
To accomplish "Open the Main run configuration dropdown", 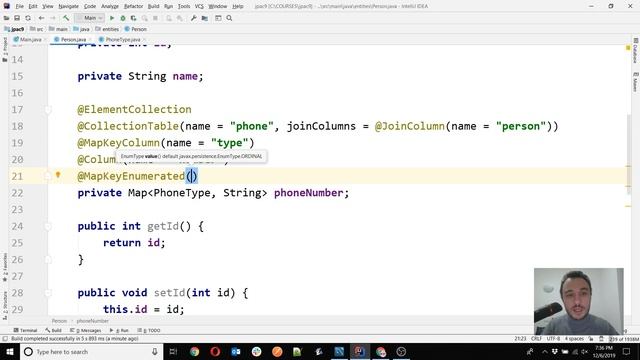I will 89,18.
